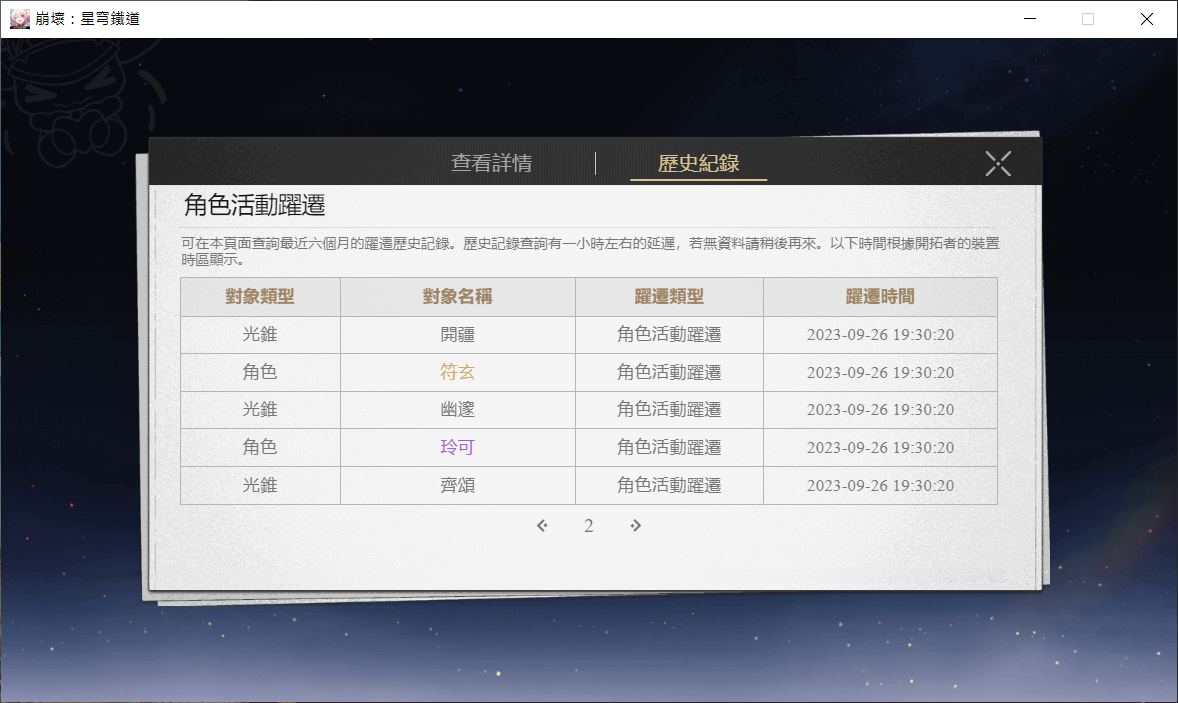Click the game app icon in title bar

coord(20,19)
